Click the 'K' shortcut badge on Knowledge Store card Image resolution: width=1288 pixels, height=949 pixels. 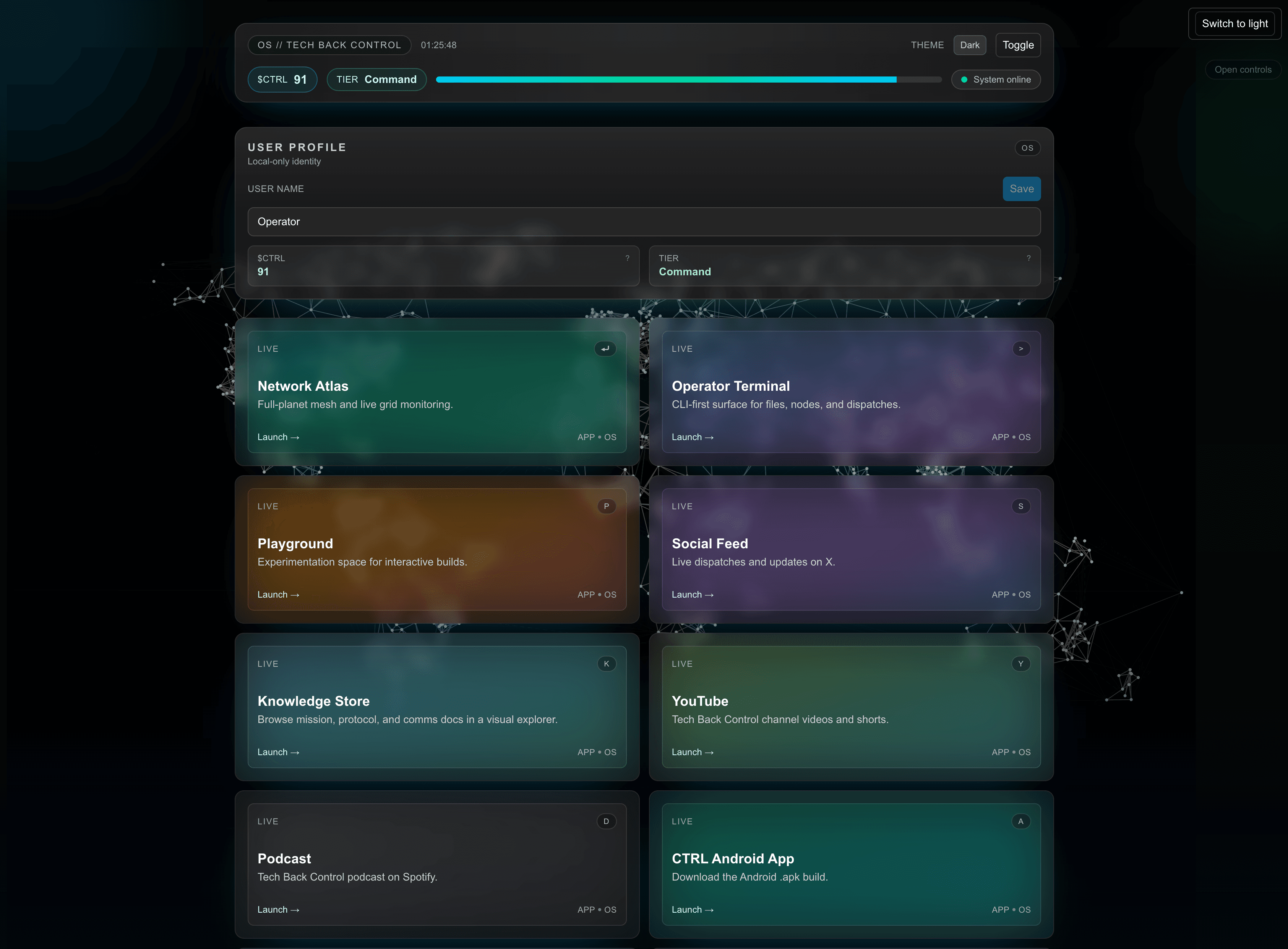coord(607,663)
